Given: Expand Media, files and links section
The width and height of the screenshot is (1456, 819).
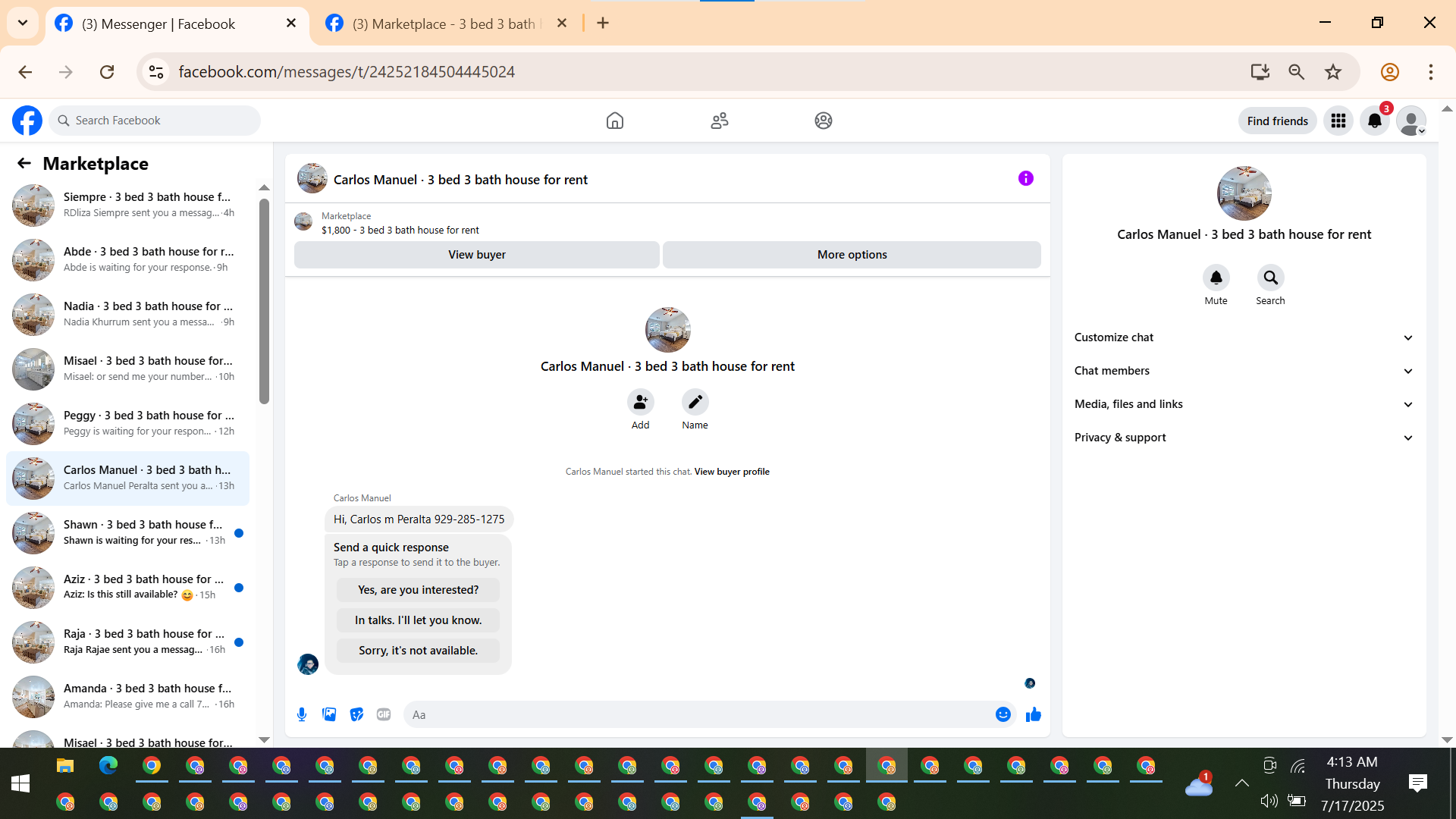Looking at the screenshot, I should (1244, 404).
